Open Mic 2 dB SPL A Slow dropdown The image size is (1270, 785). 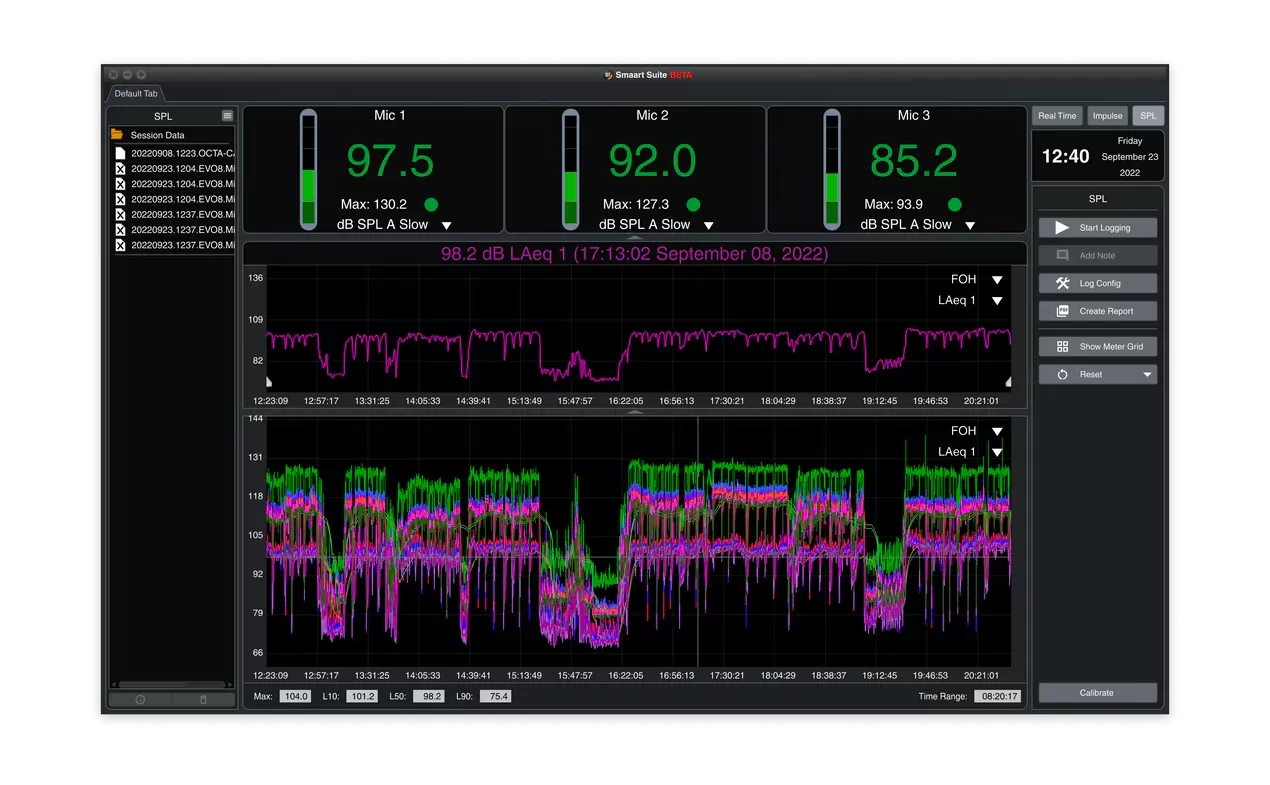pos(709,226)
